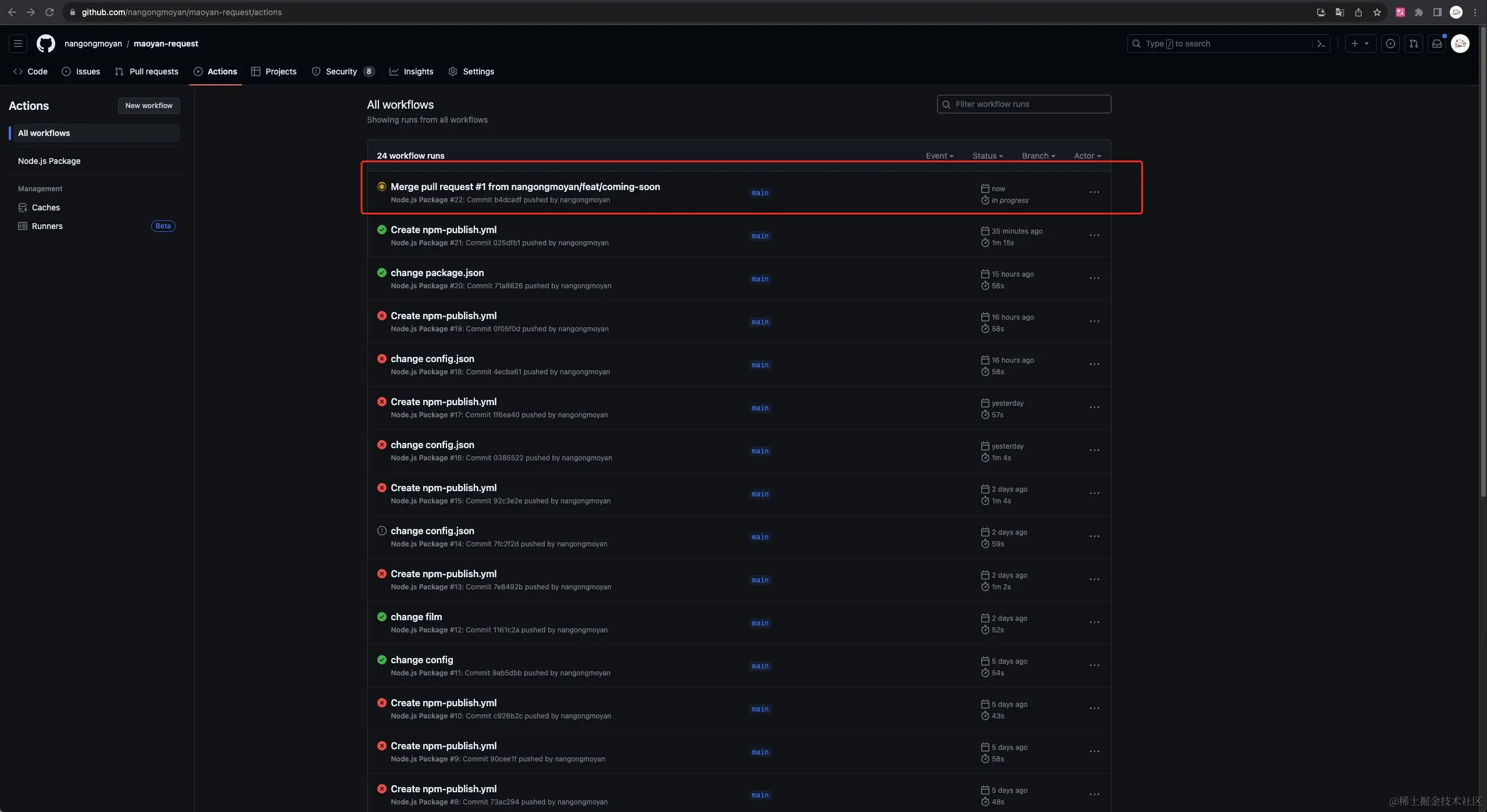This screenshot has height=812, width=1487.
Task: Click the New workflow button
Action: tap(149, 106)
